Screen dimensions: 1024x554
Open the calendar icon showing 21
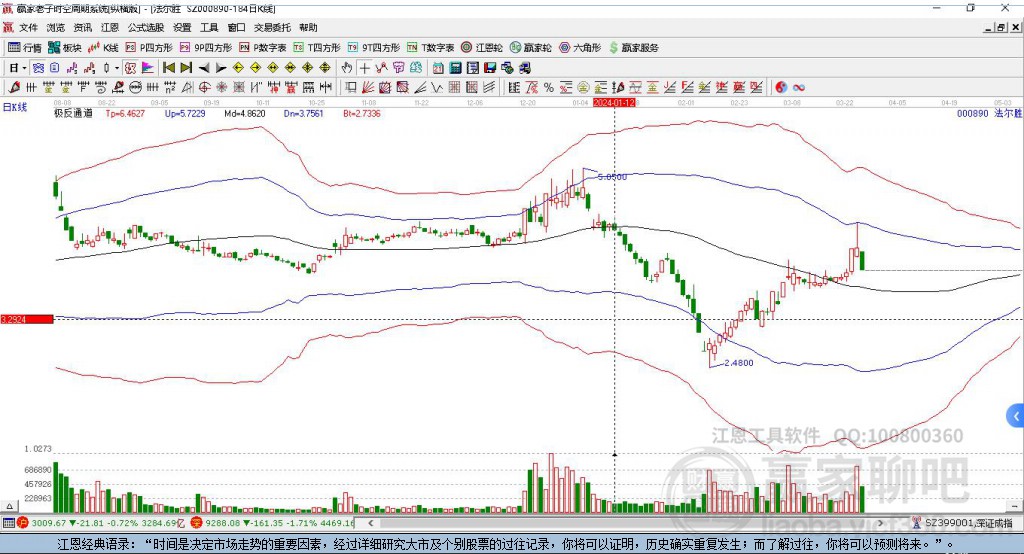[438, 68]
